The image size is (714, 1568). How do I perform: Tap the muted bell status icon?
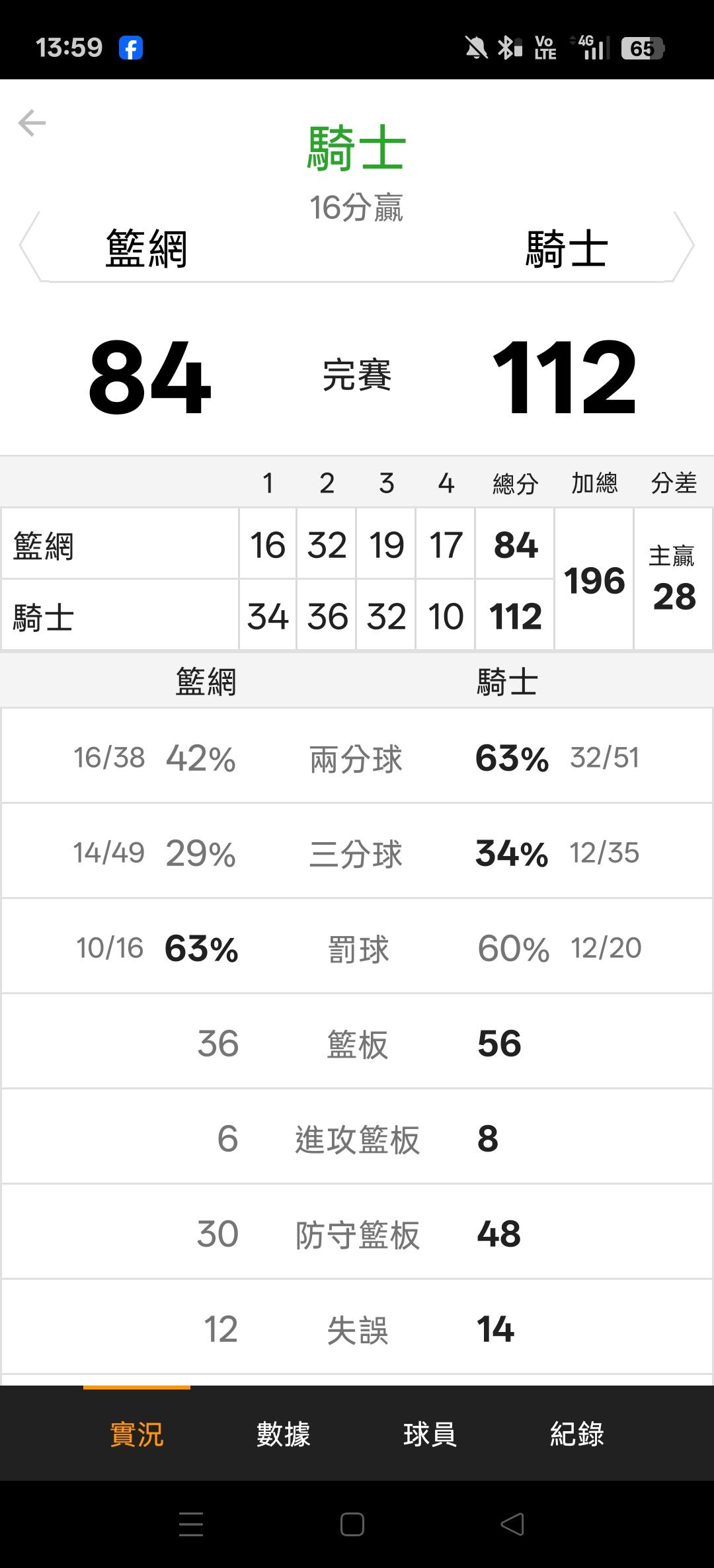click(x=476, y=48)
